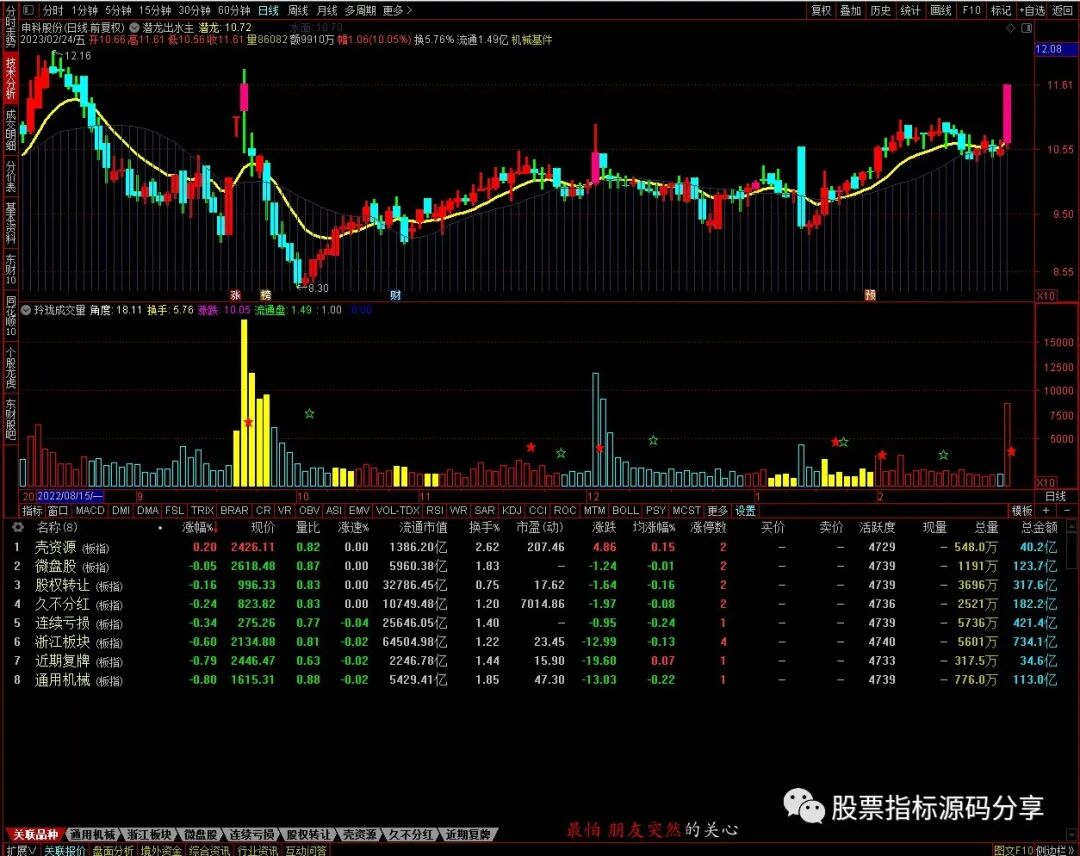Click the 预 marker on the price chart

[871, 295]
